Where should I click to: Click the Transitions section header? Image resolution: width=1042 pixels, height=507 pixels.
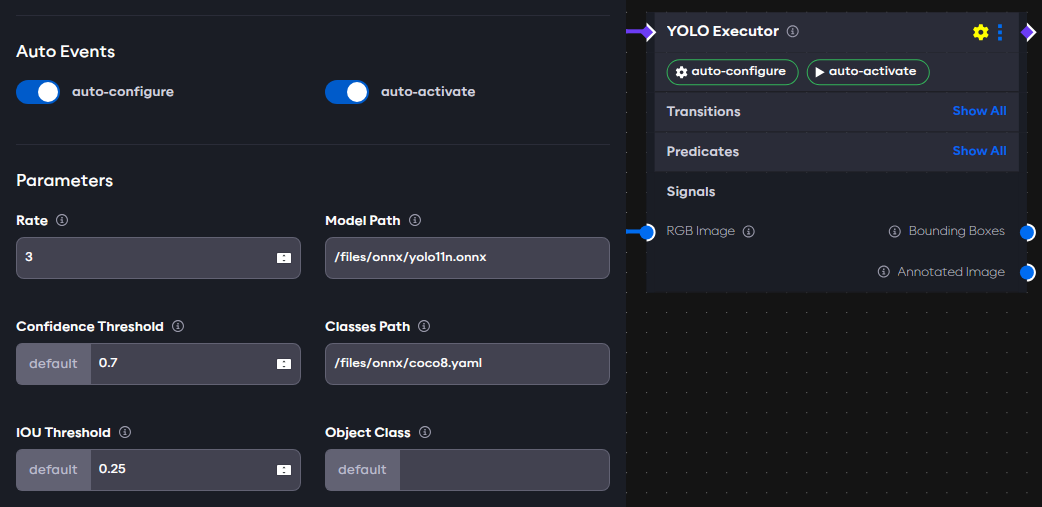704,112
